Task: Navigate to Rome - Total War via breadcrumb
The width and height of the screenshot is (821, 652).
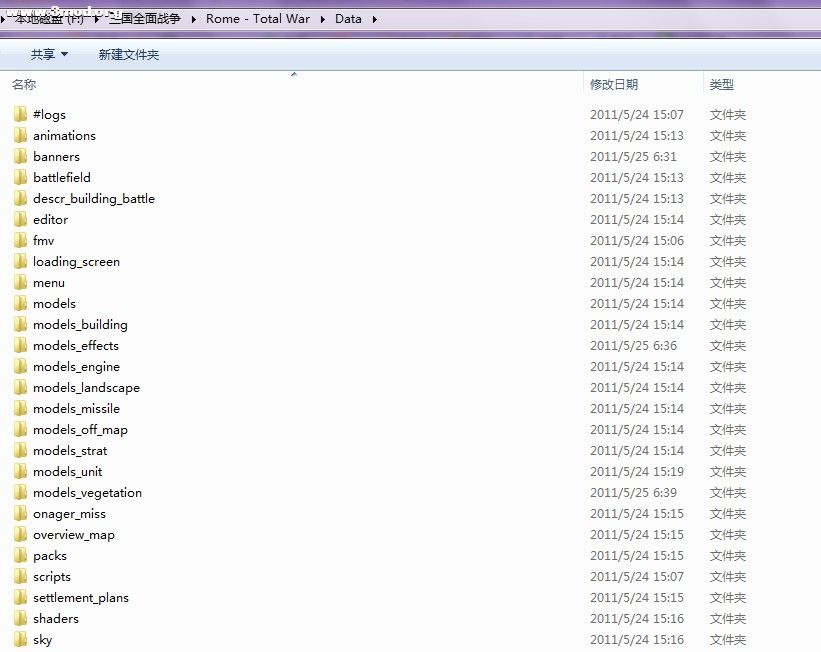Action: (258, 18)
